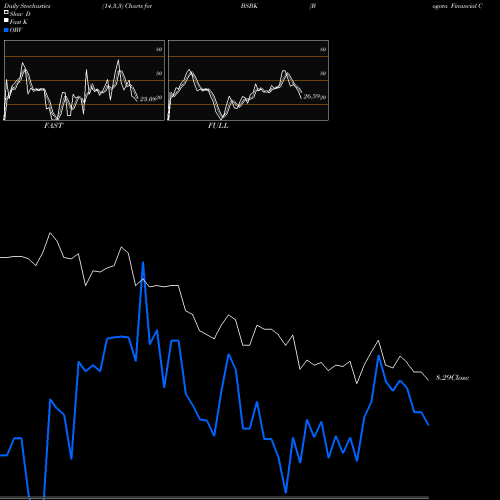Image resolution: width=500 pixels, height=500 pixels.
Task: Click the BSBK ticker symbol text
Action: tap(249, 6)
